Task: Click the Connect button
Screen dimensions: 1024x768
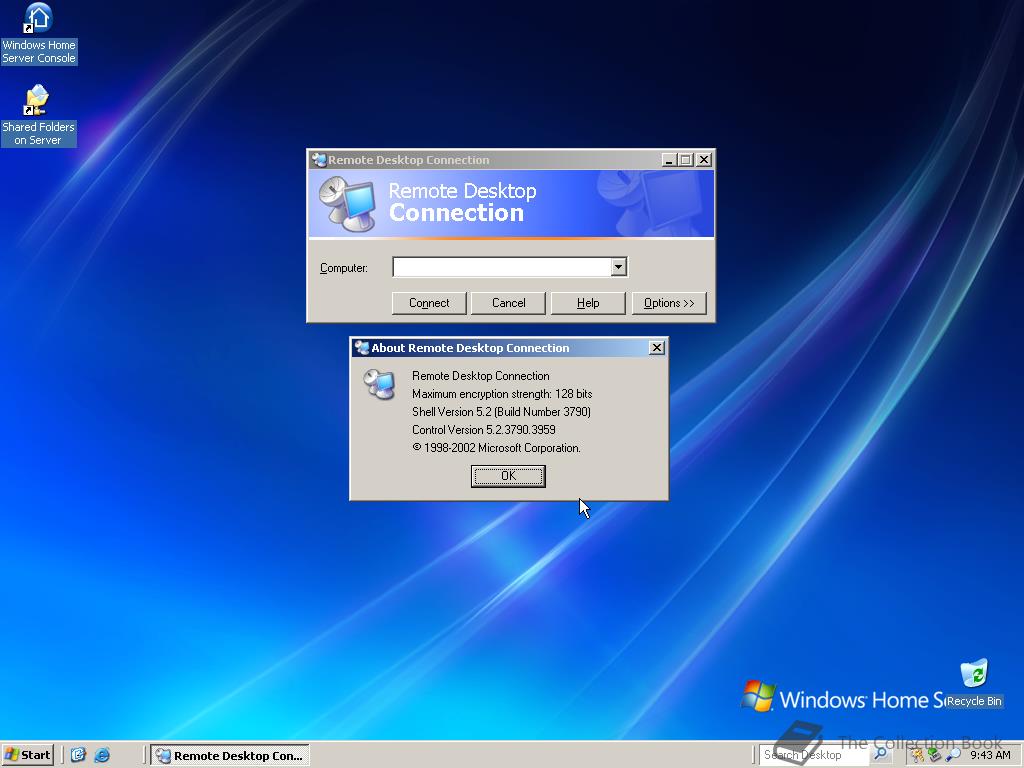Action: 429,303
